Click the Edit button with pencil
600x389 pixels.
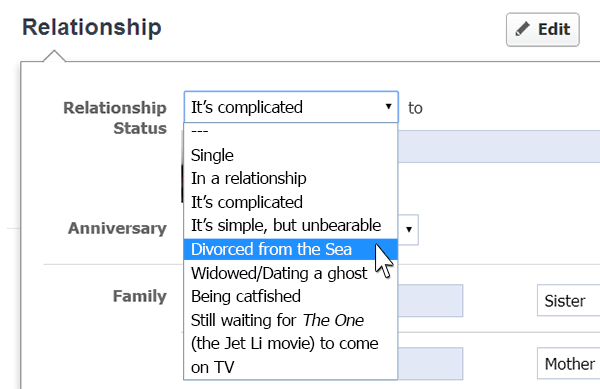(543, 29)
